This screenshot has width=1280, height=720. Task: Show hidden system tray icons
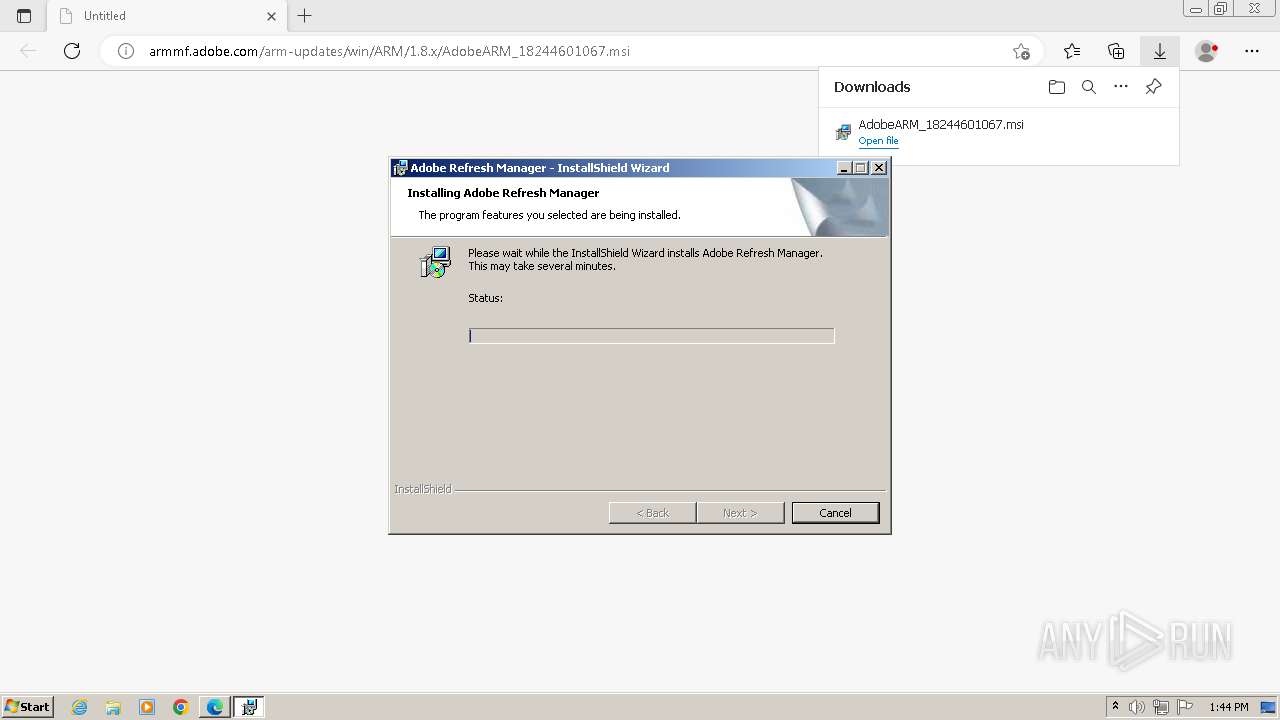(1115, 707)
